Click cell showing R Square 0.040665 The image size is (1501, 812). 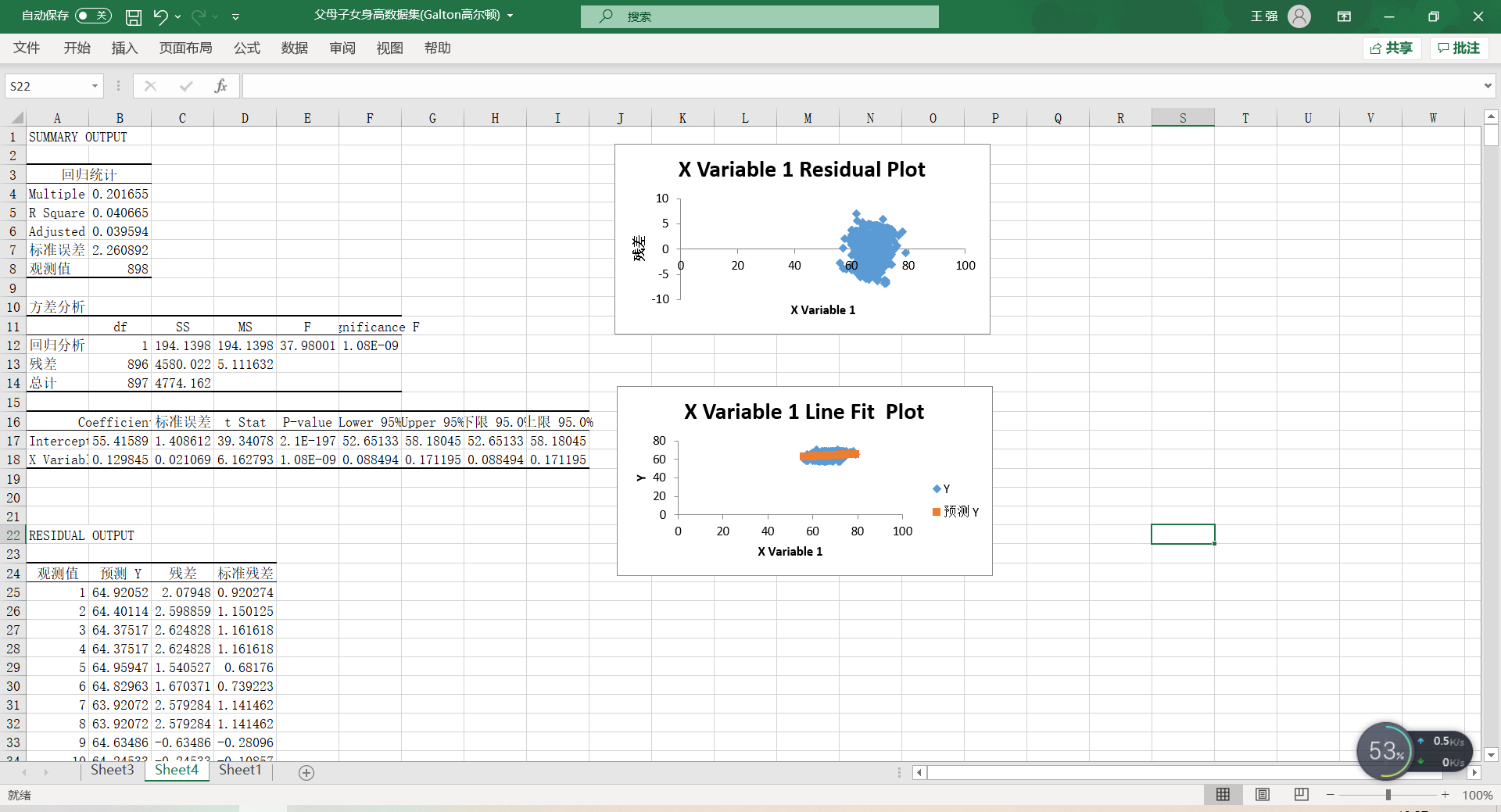click(120, 213)
